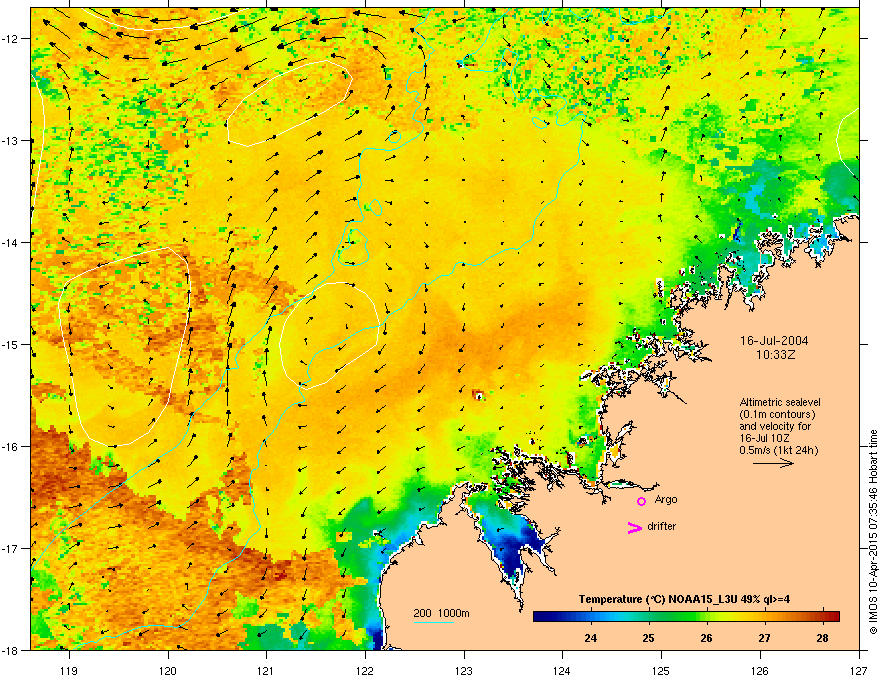The width and height of the screenshot is (880, 680).
Task: Click the 24 colorbar tick label
Action: click(590, 638)
